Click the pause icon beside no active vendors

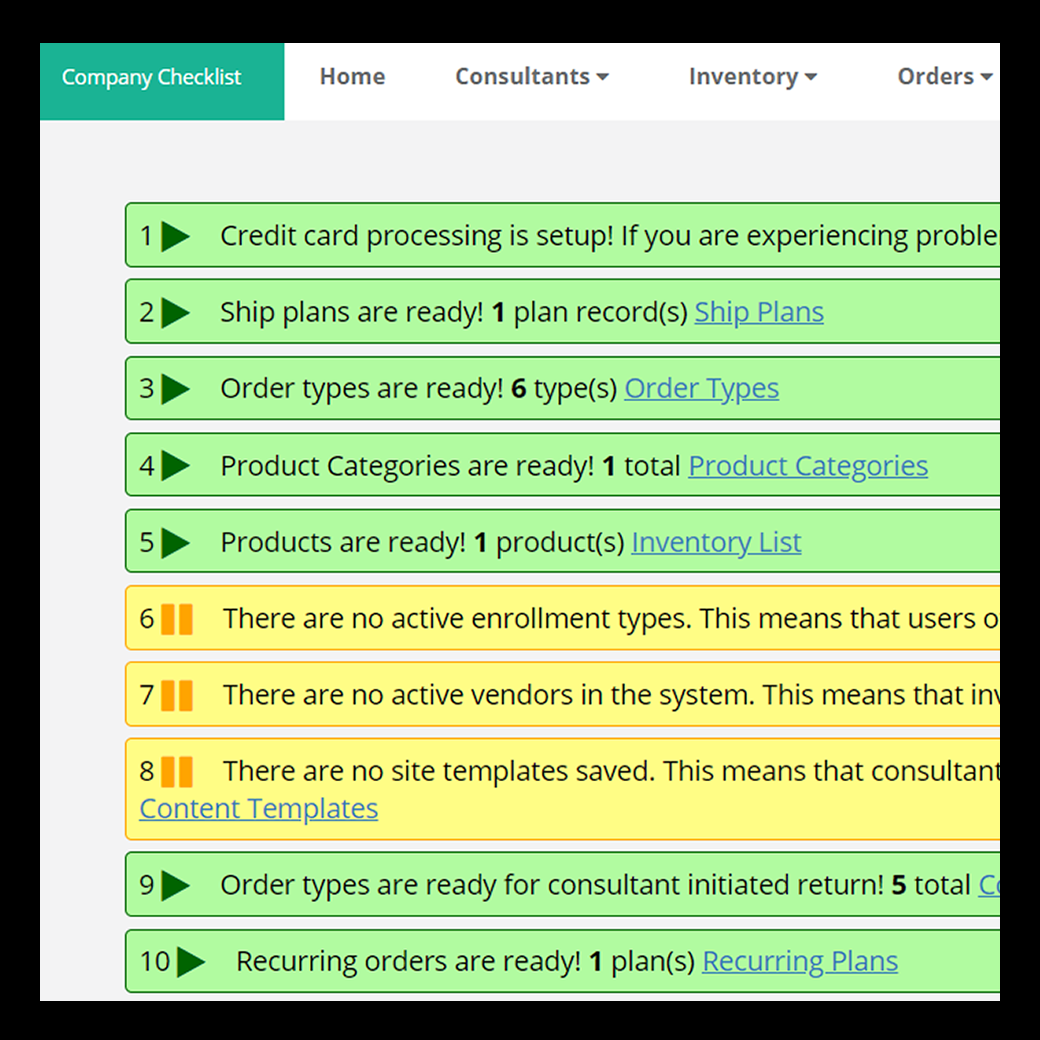point(177,695)
